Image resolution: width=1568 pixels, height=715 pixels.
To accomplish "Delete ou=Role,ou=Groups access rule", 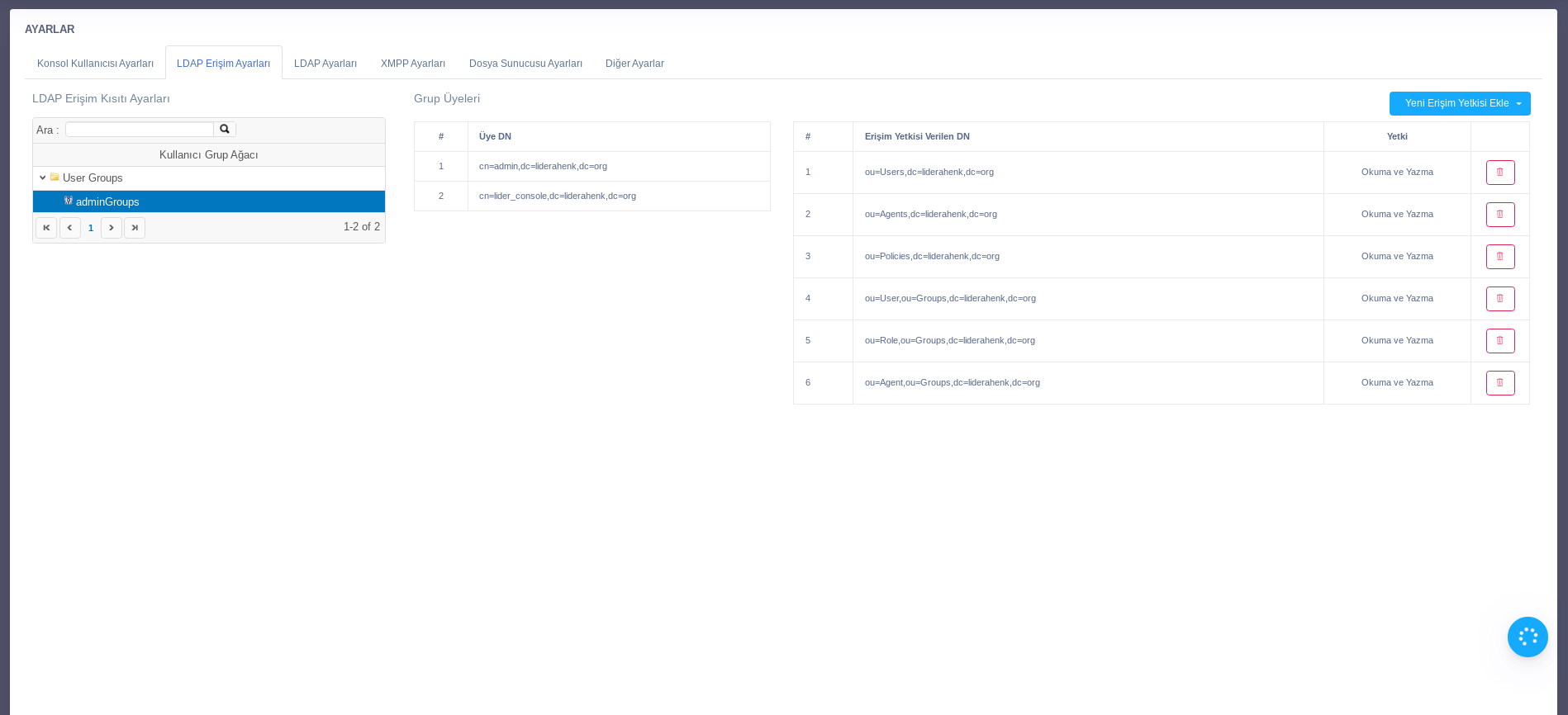I will tap(1499, 341).
